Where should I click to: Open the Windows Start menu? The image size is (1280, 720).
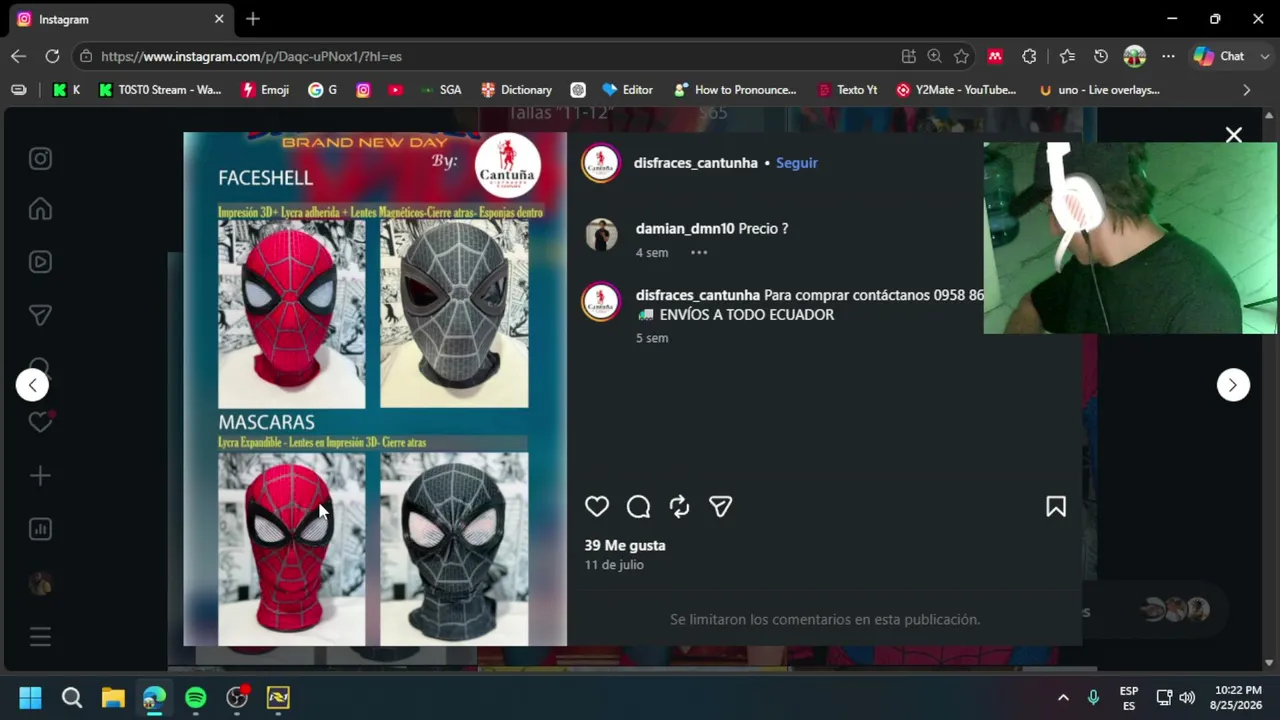coord(30,697)
